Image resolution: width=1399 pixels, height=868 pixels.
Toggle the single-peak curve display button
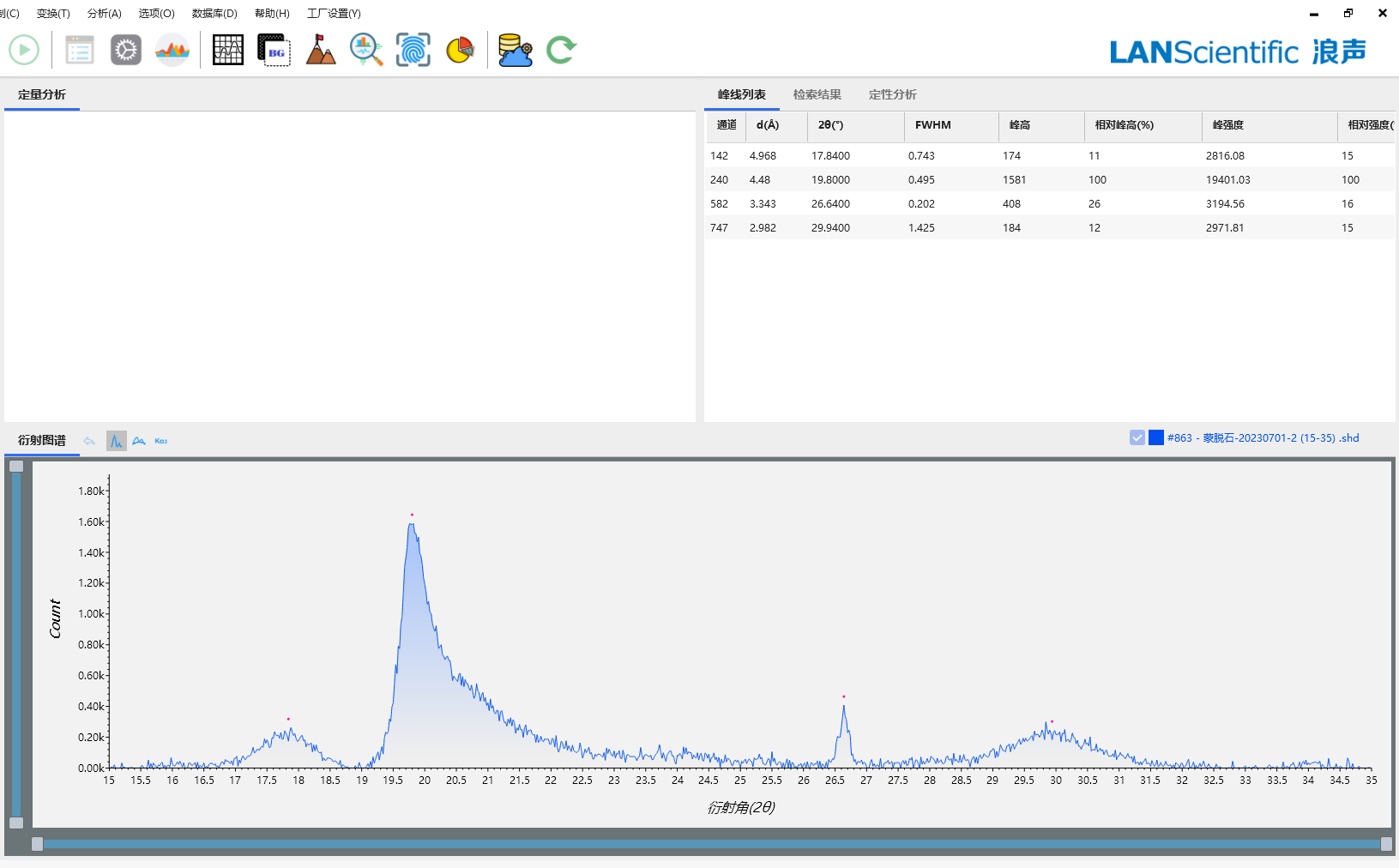116,441
